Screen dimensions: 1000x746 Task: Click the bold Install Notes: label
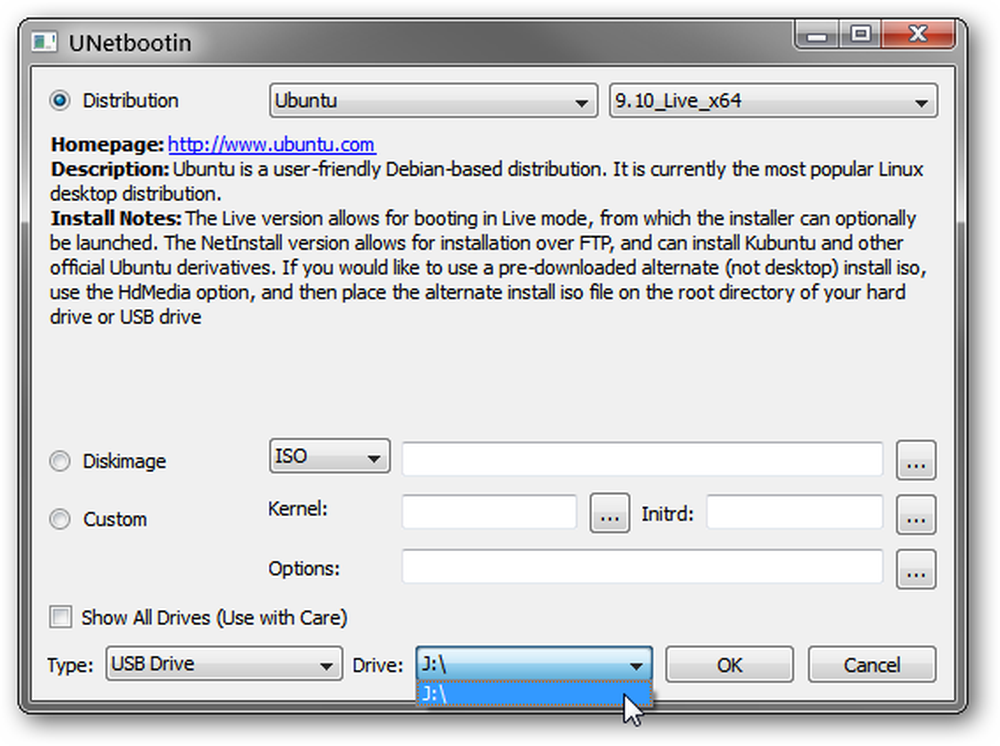pos(116,219)
